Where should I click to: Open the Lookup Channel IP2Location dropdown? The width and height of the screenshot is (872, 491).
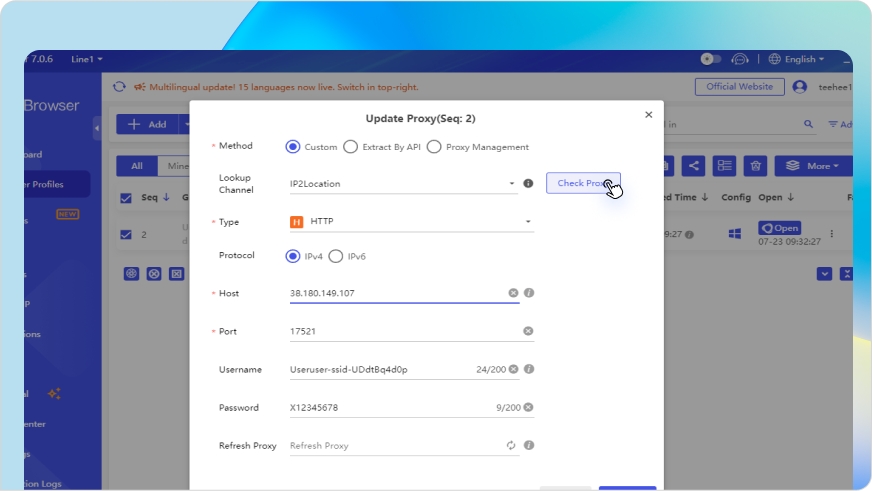click(x=402, y=184)
